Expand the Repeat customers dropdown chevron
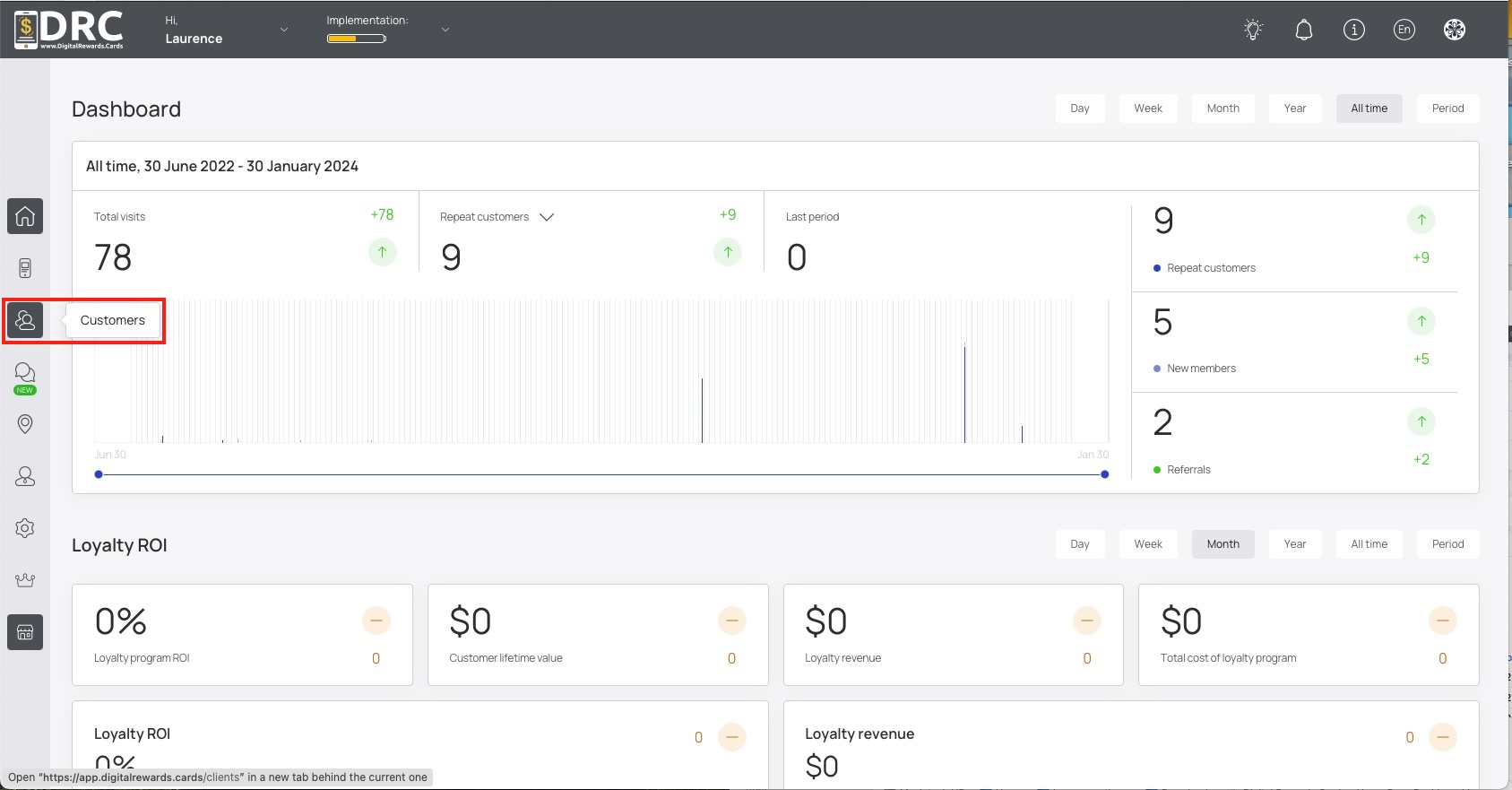The image size is (1512, 790). pos(547,217)
